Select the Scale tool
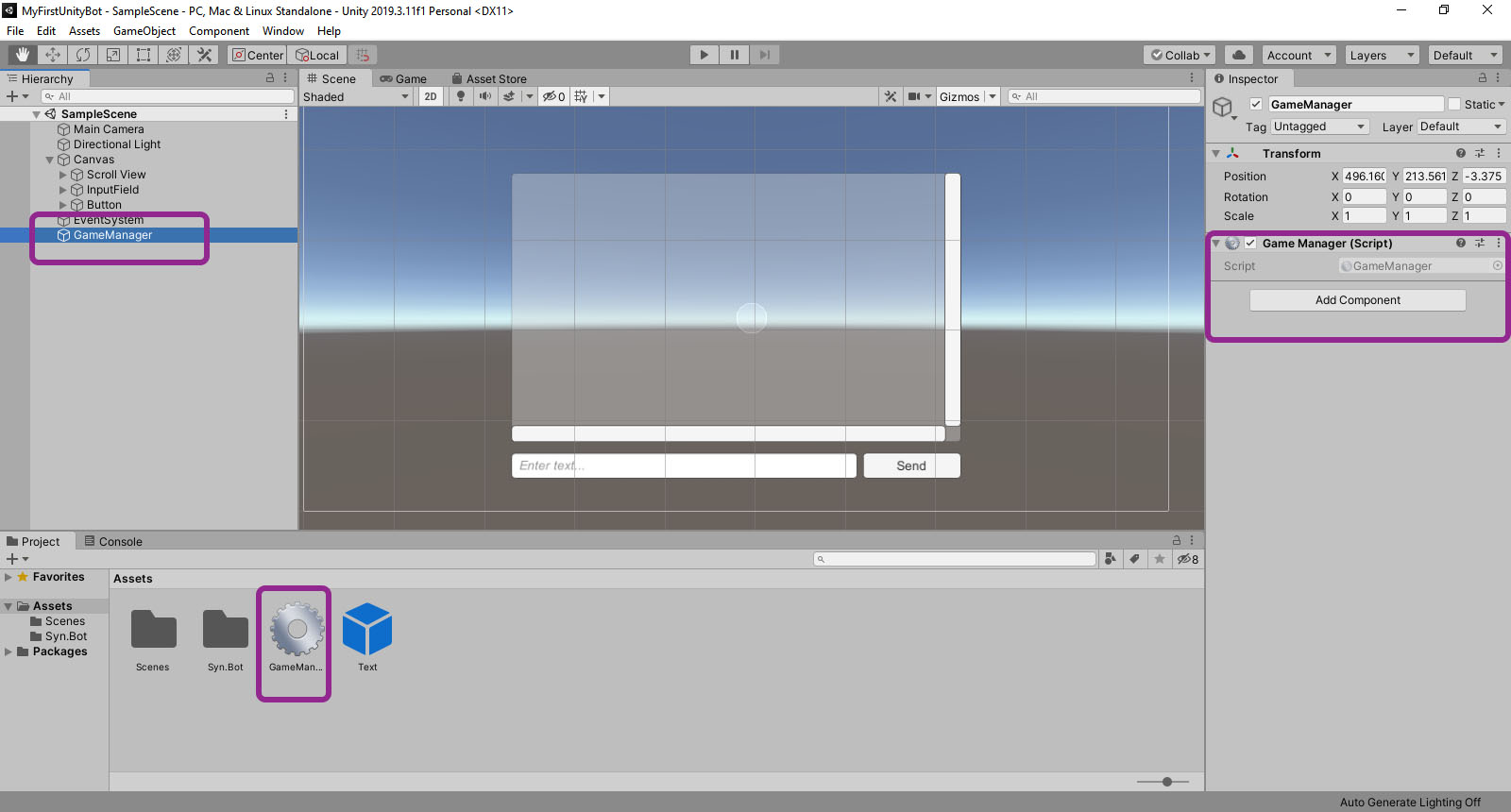This screenshot has width=1511, height=812. coord(113,55)
